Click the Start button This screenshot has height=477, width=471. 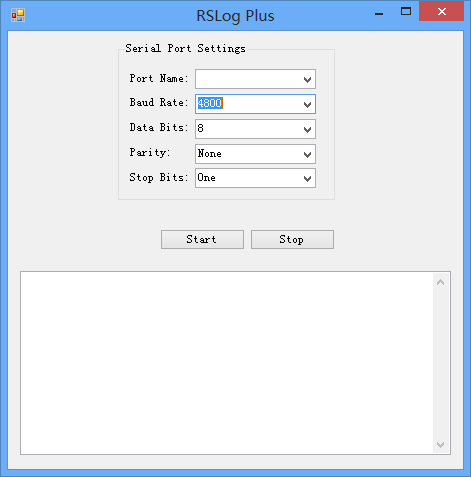point(202,239)
